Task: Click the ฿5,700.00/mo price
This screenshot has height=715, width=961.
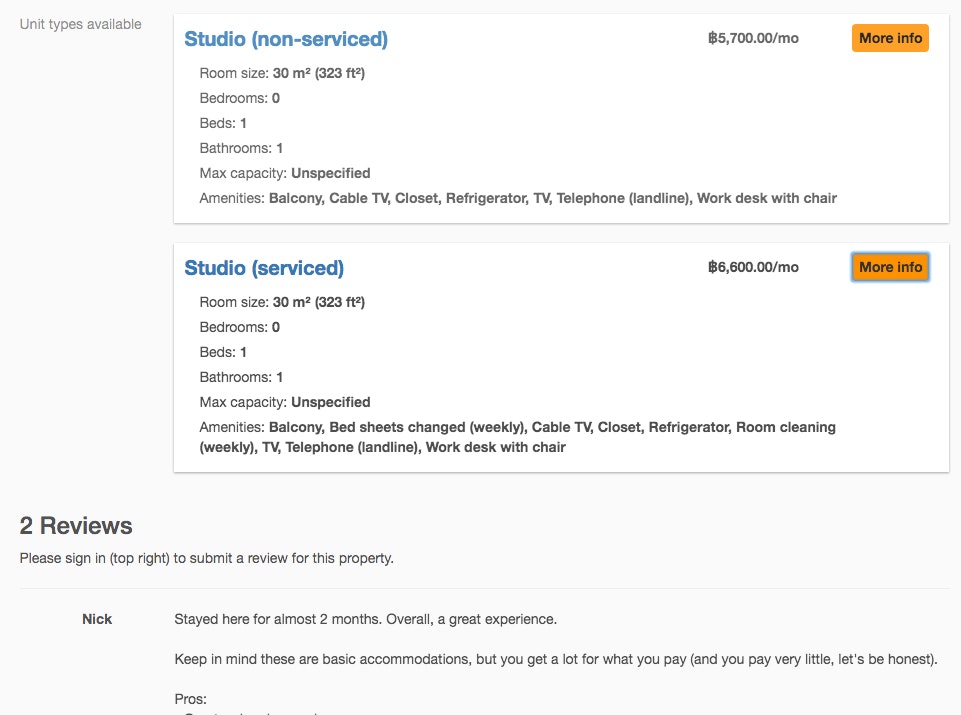Action: pos(753,39)
